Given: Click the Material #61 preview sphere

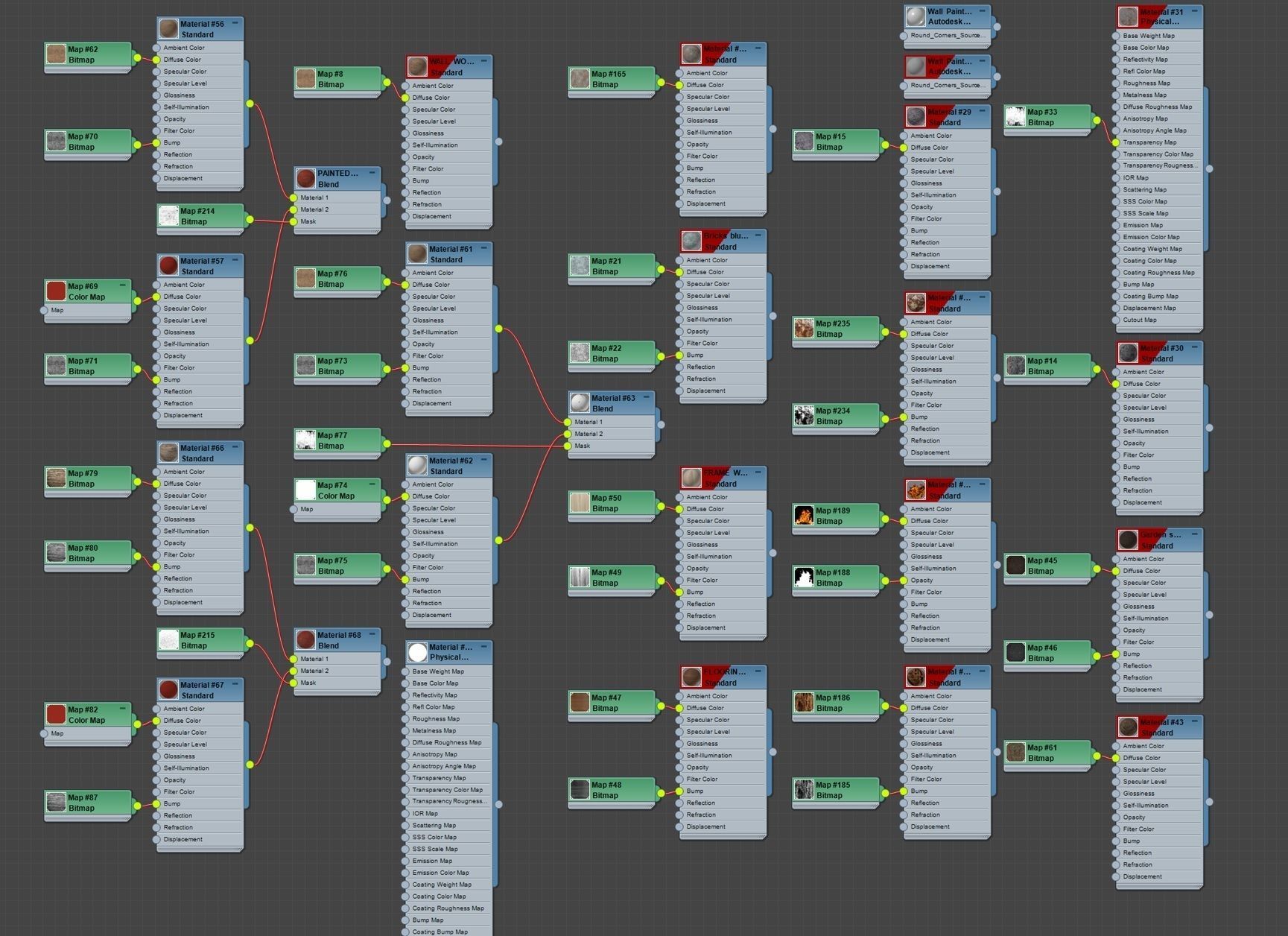Looking at the screenshot, I should [x=417, y=254].
